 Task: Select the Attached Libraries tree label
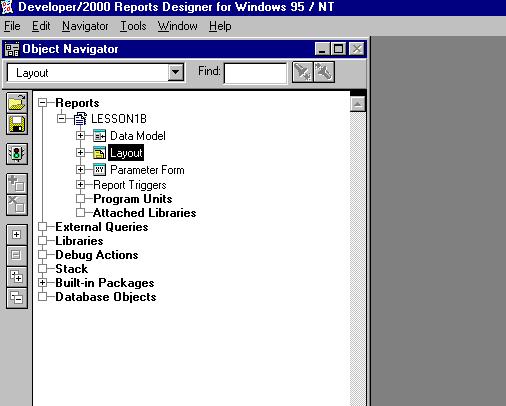[x=145, y=213]
